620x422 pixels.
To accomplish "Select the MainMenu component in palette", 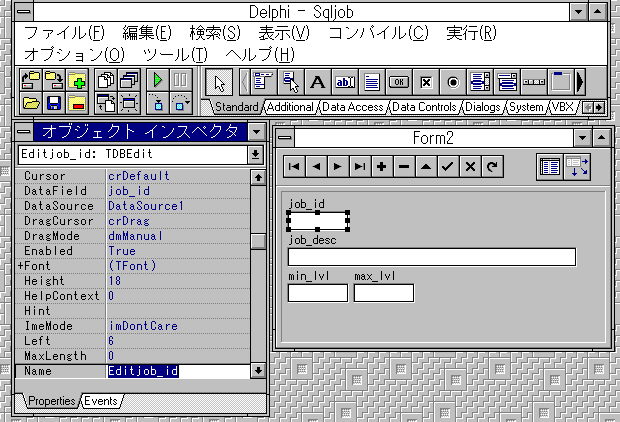I will [263, 82].
